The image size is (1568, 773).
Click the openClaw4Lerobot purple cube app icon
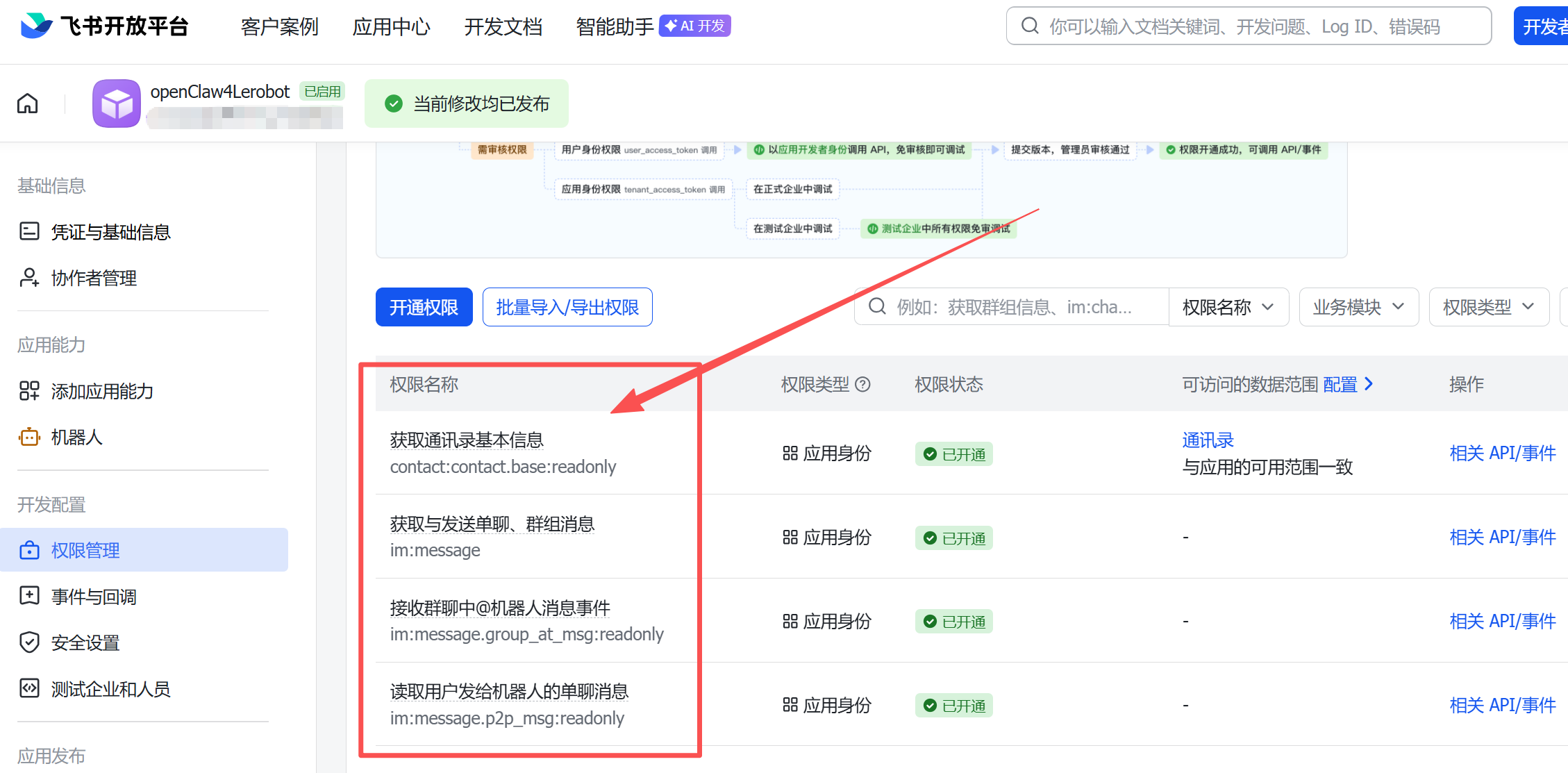[117, 103]
